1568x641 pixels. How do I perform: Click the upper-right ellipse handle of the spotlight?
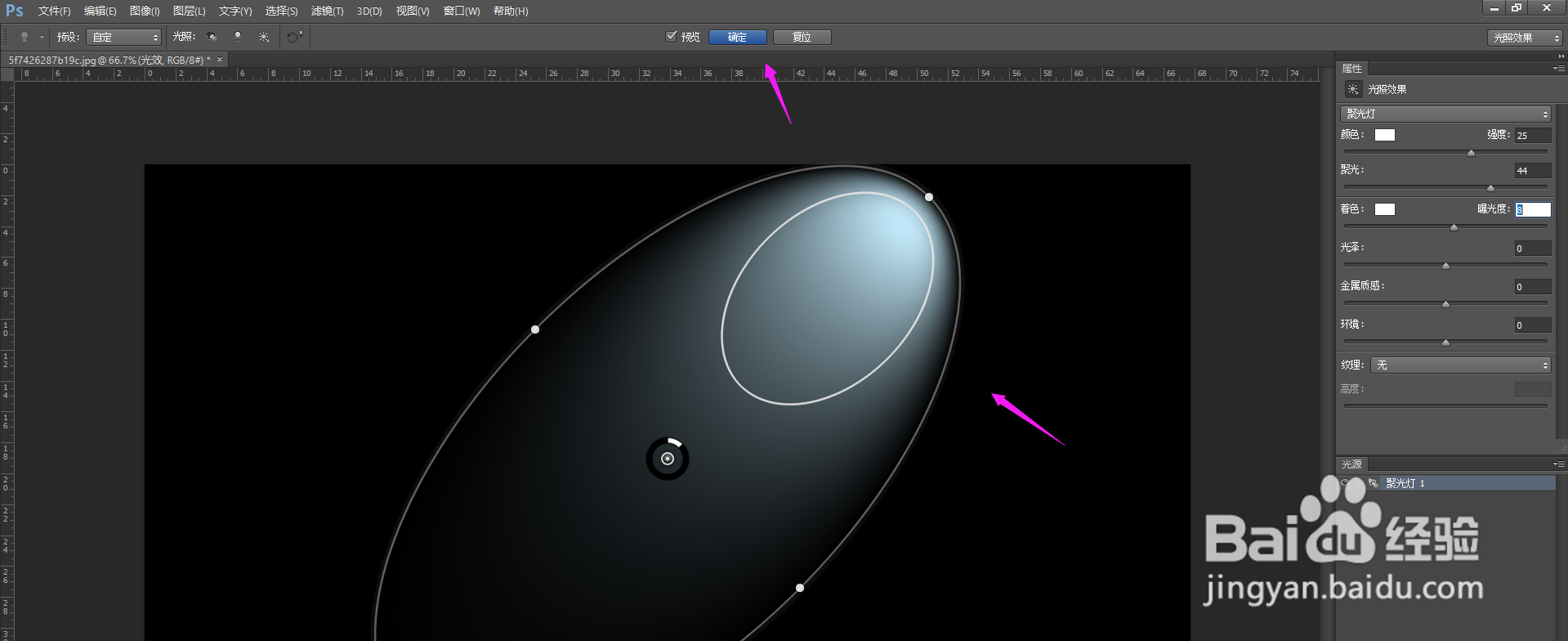(x=929, y=197)
